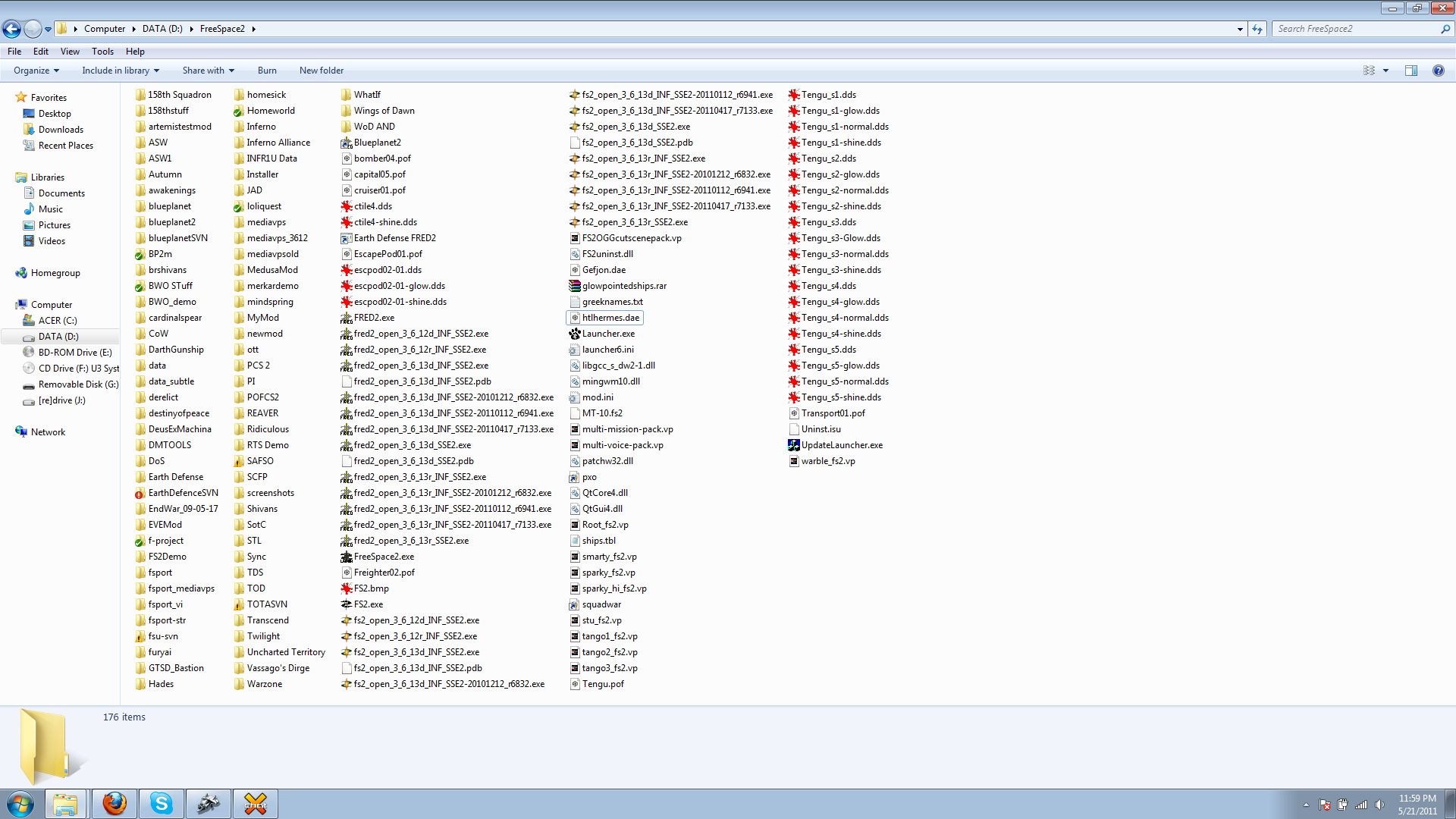Select Documents library
1456x819 pixels.
pos(61,193)
